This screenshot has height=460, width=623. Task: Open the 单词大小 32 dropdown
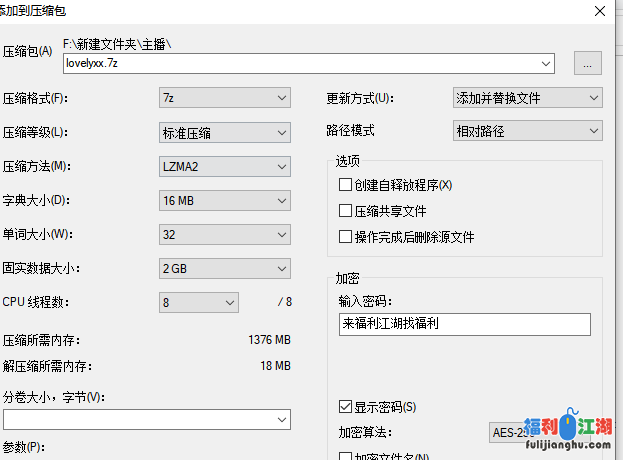224,235
